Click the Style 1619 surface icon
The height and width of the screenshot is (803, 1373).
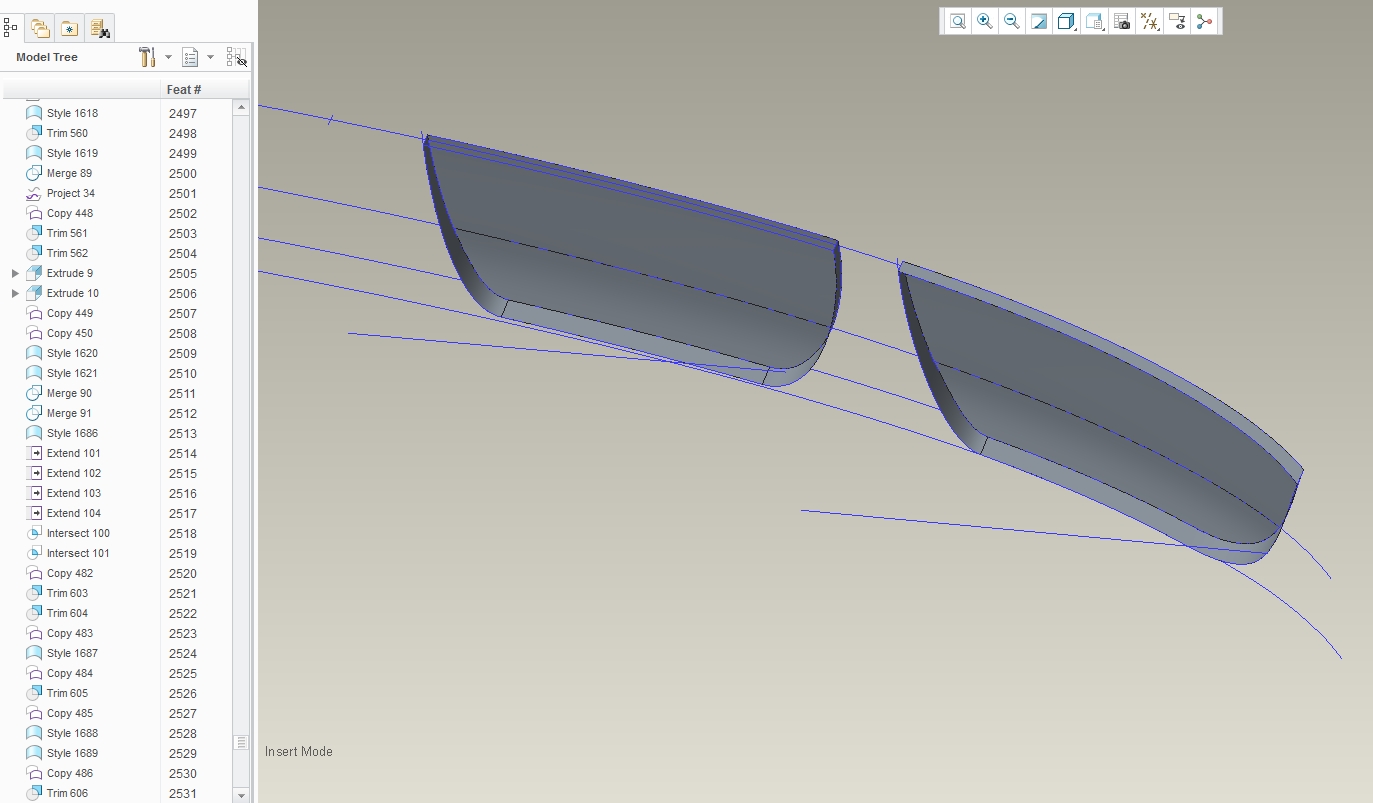34,153
